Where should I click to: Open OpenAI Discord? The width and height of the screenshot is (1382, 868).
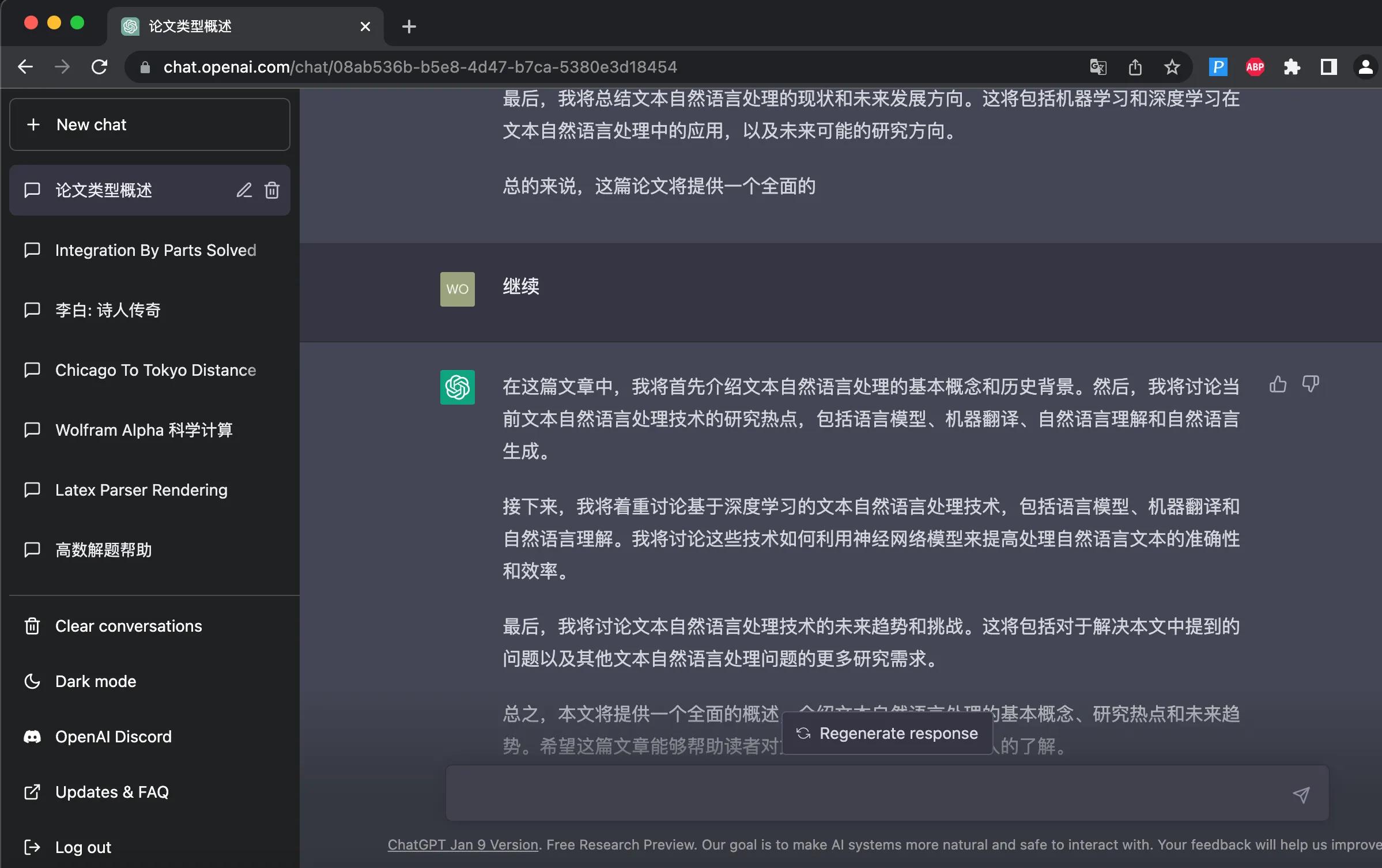pyautogui.click(x=113, y=736)
